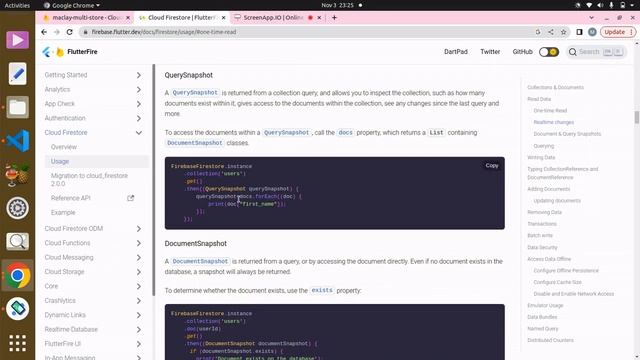640x360 pixels.
Task: Open new browser tab with plus icon
Action: point(334,18)
